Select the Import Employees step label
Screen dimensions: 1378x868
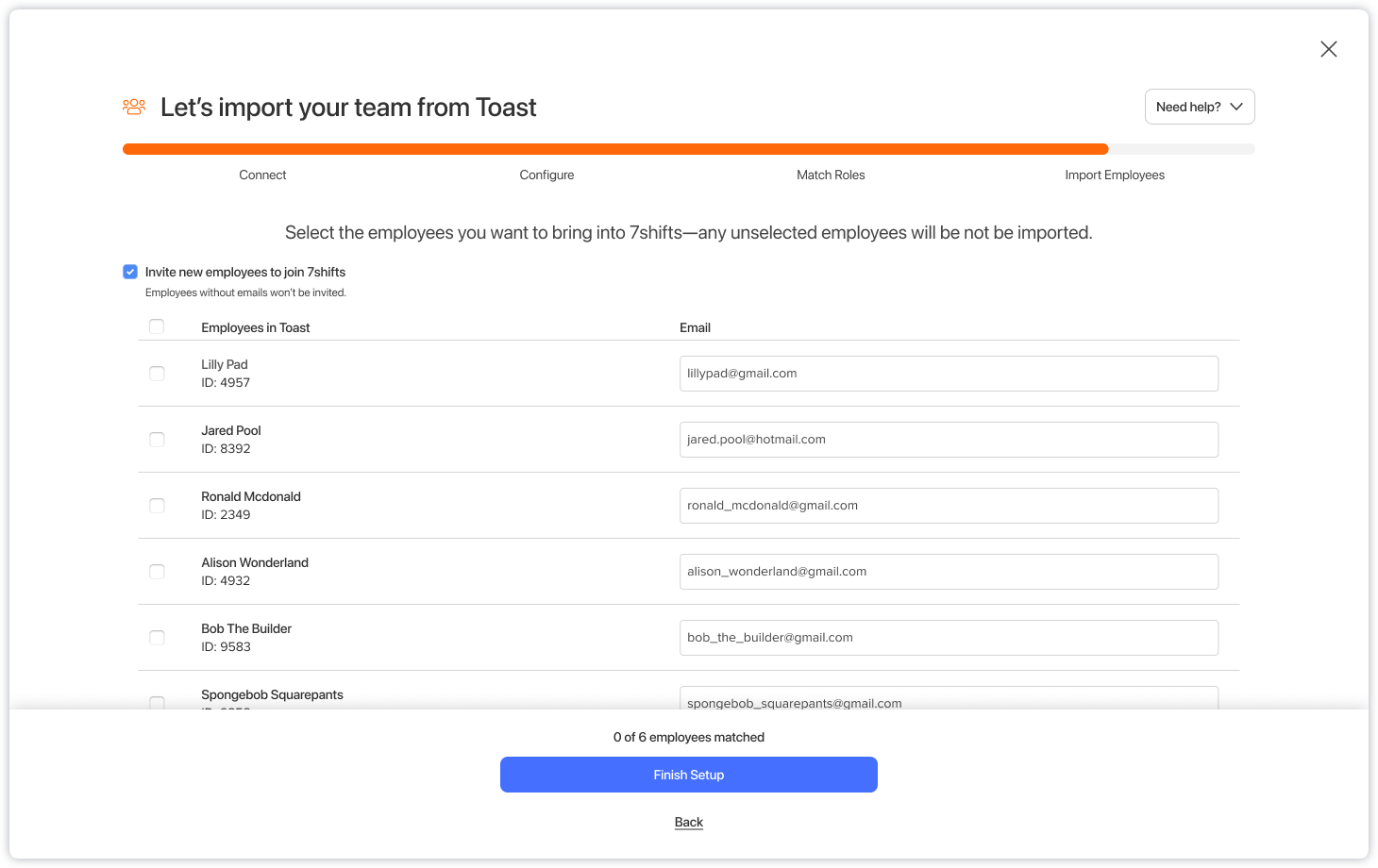coord(1115,175)
